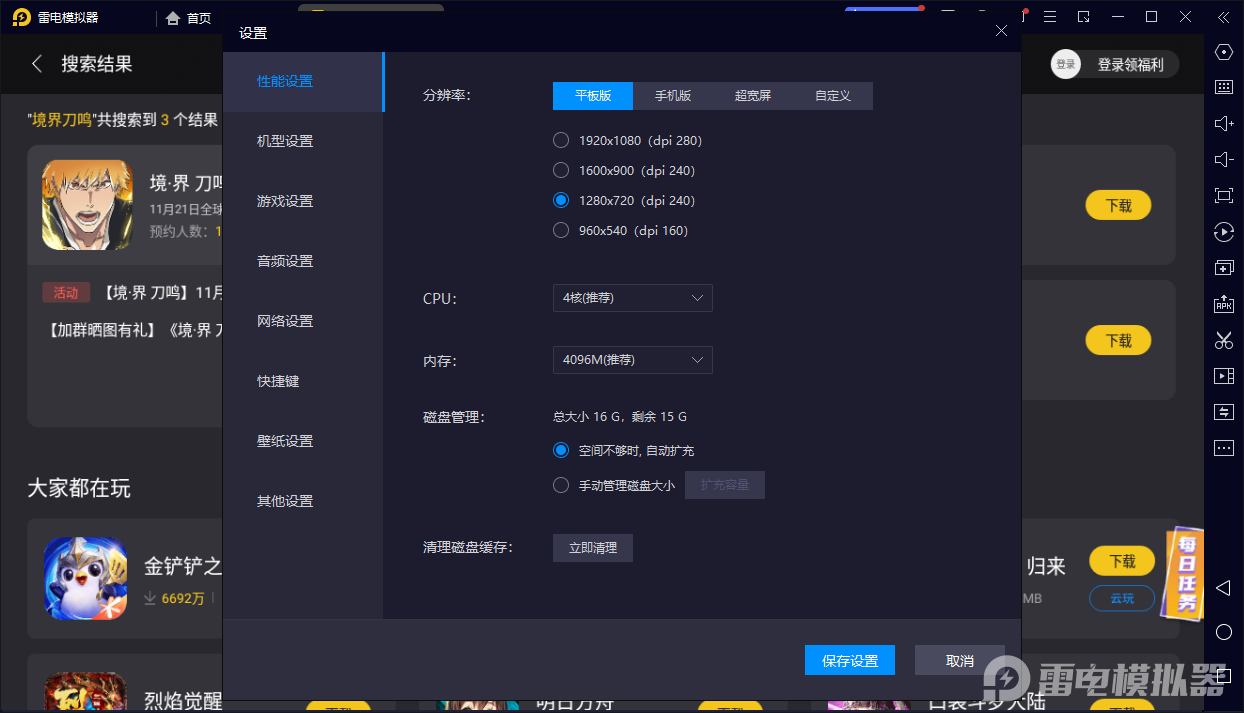Open the operation recorder icon
Image resolution: width=1244 pixels, height=713 pixels.
(x=1223, y=232)
